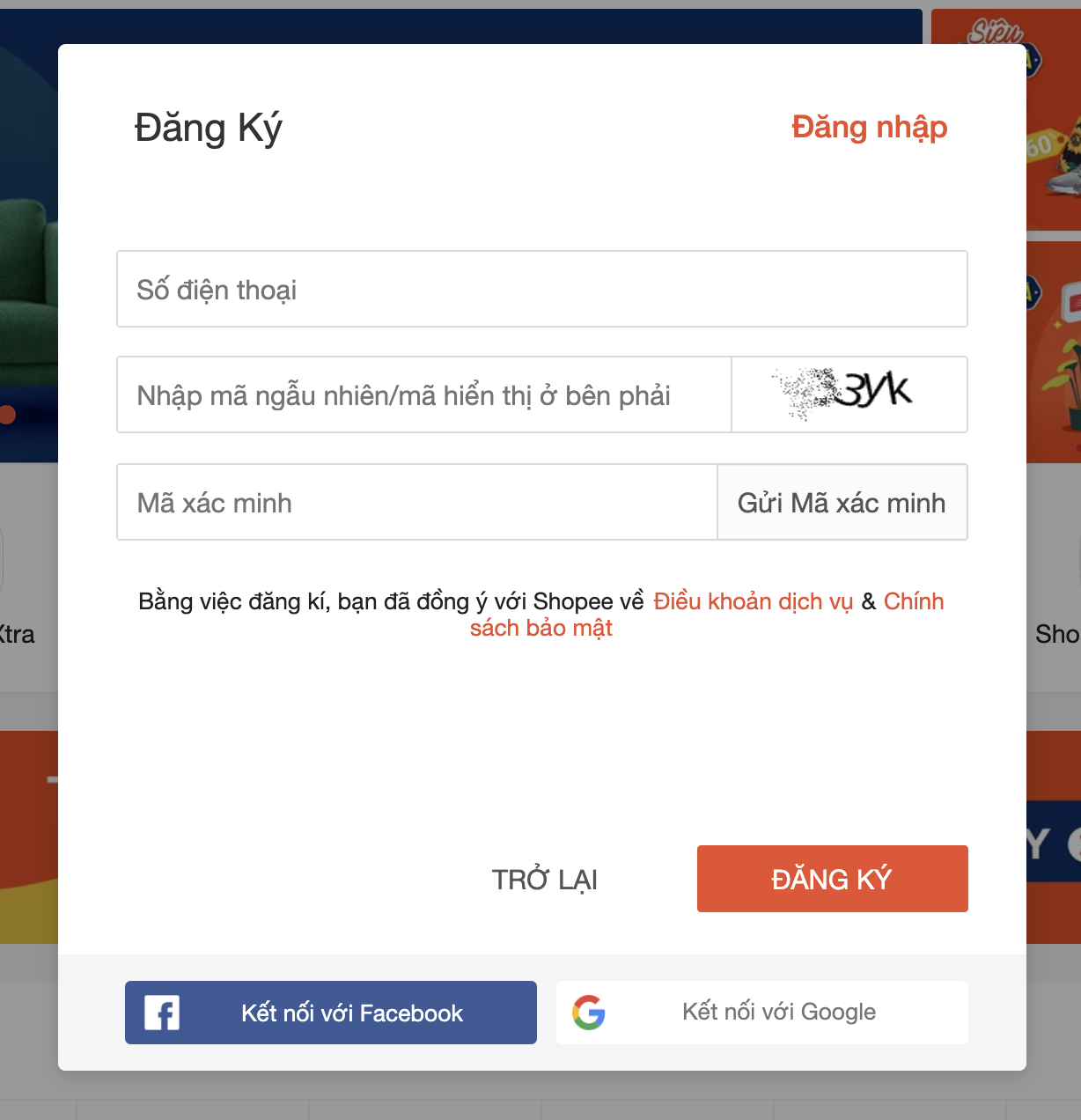Click the captcha code image
The image size is (1081, 1120).
pos(849,394)
